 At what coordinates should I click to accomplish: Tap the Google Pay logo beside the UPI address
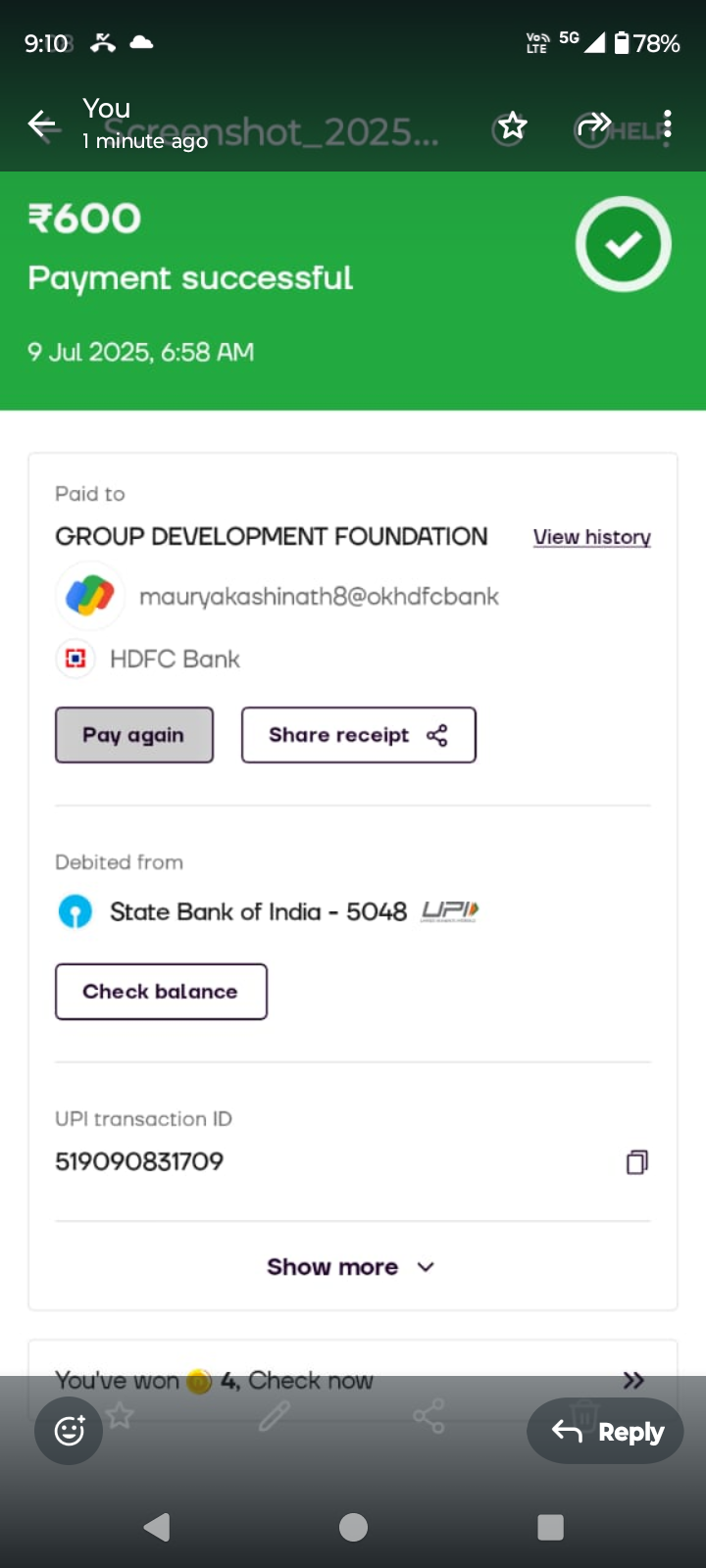[x=90, y=595]
